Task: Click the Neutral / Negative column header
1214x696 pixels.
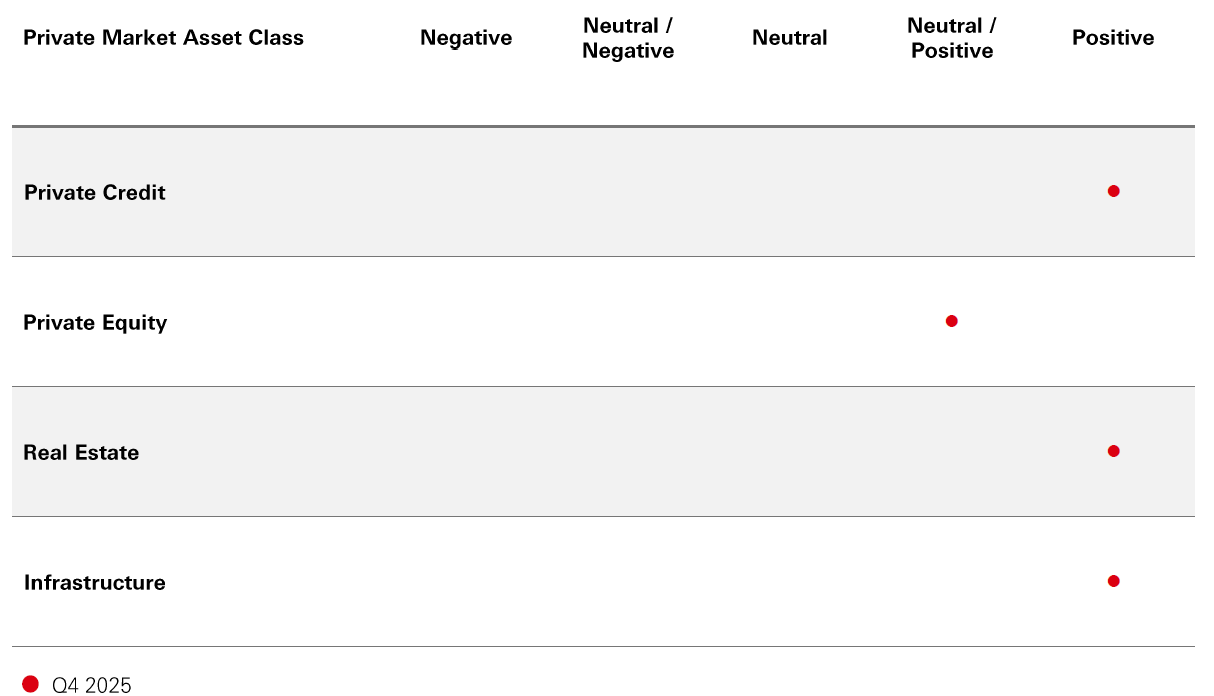Action: pyautogui.click(x=628, y=38)
